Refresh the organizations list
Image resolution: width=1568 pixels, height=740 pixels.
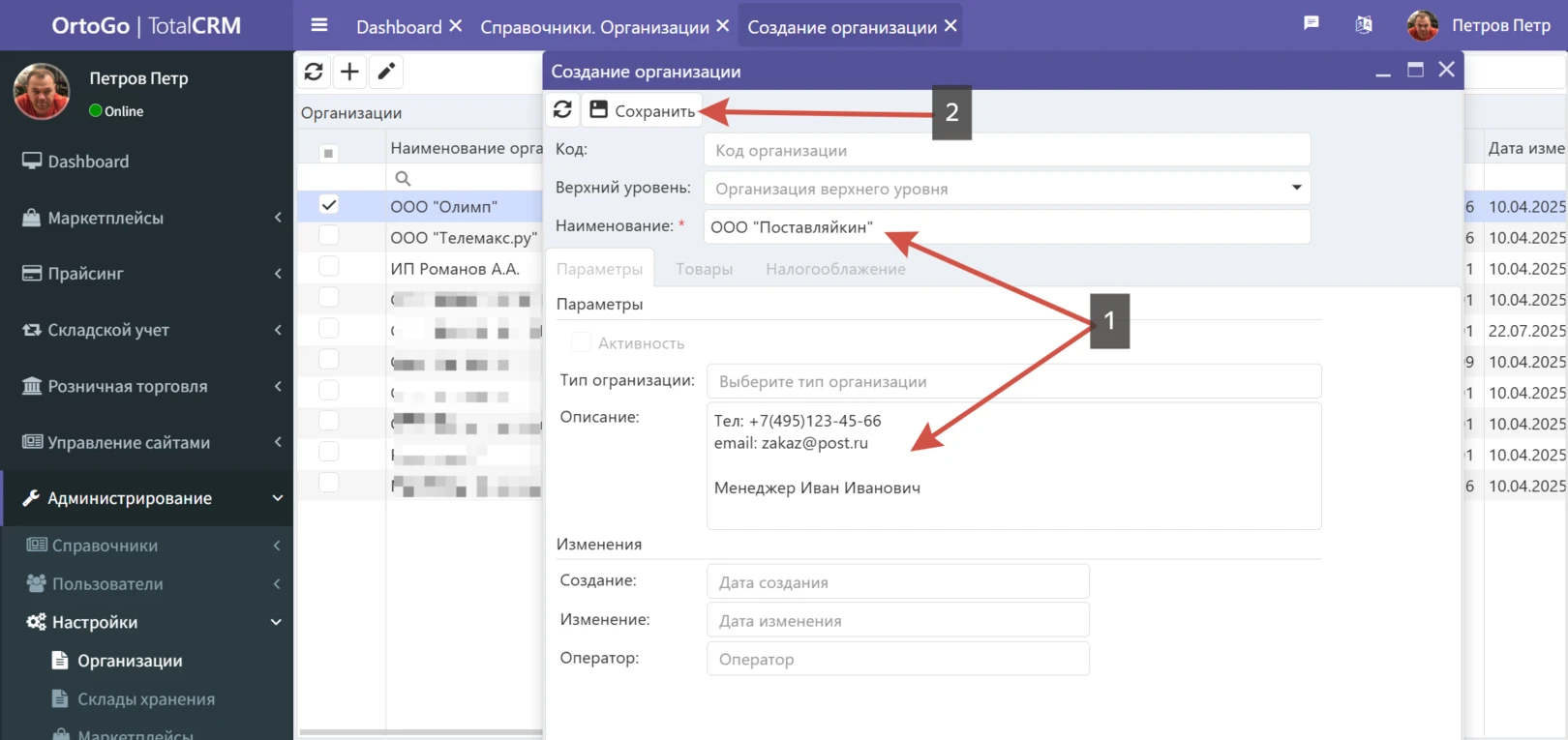pos(314,72)
